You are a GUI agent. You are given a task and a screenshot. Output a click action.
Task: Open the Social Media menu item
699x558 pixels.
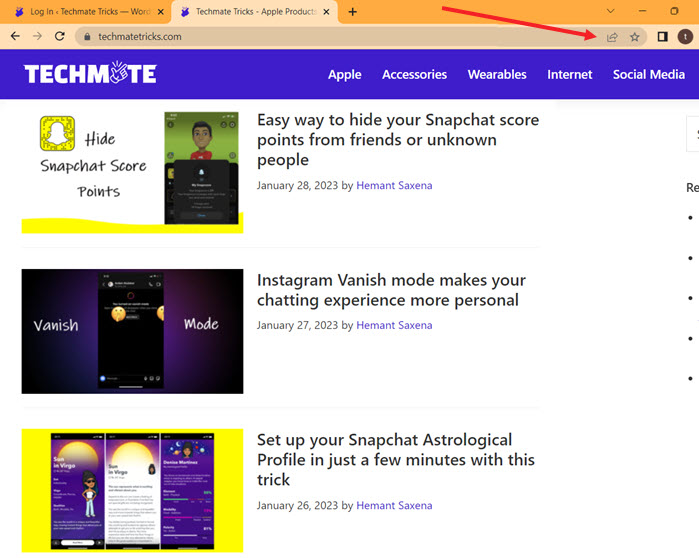[x=648, y=74]
